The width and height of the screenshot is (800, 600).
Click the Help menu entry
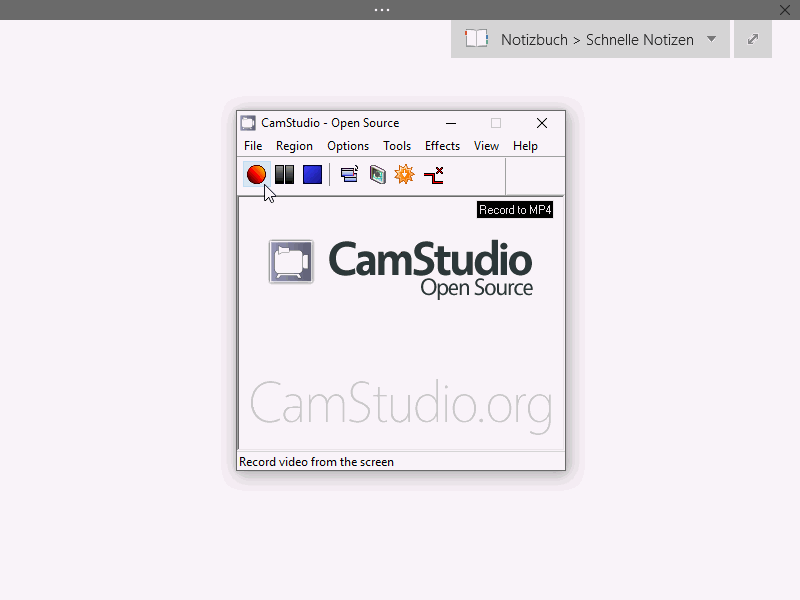525,145
